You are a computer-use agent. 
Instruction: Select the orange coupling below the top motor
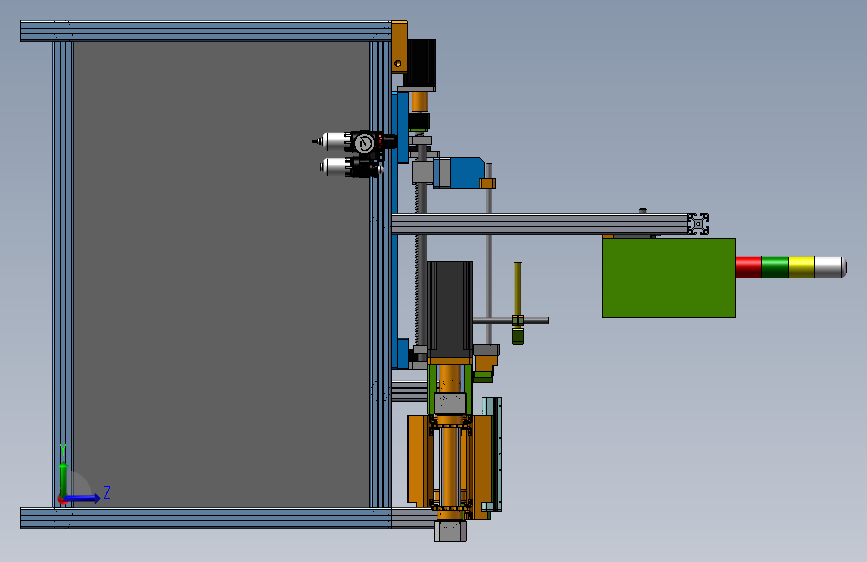pos(420,101)
